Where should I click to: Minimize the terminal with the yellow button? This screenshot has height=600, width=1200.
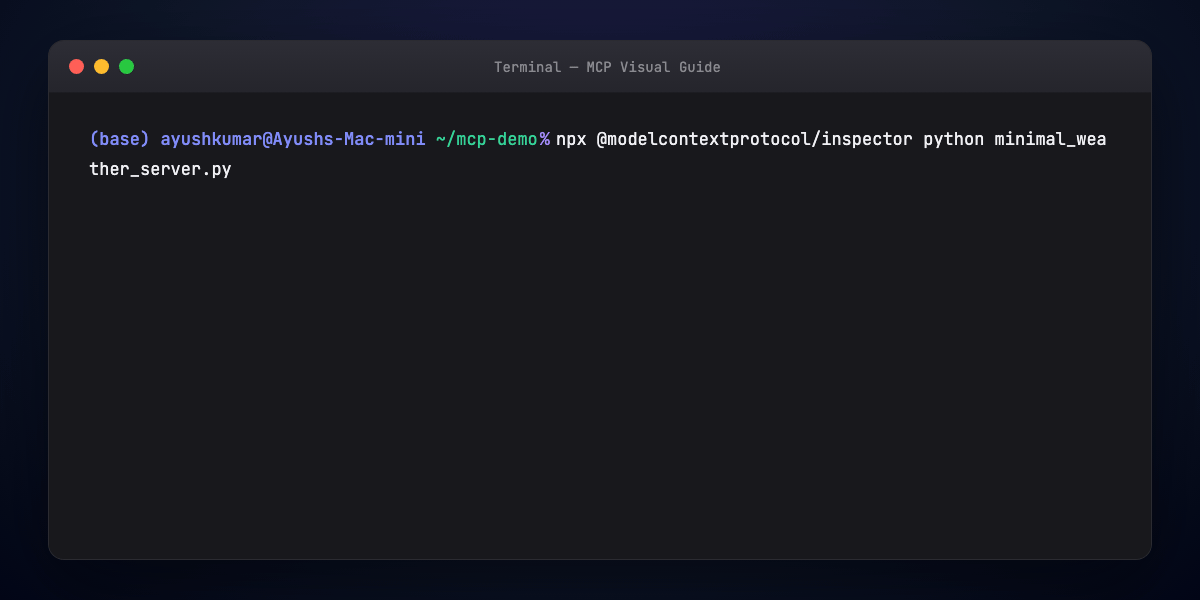[x=102, y=67]
